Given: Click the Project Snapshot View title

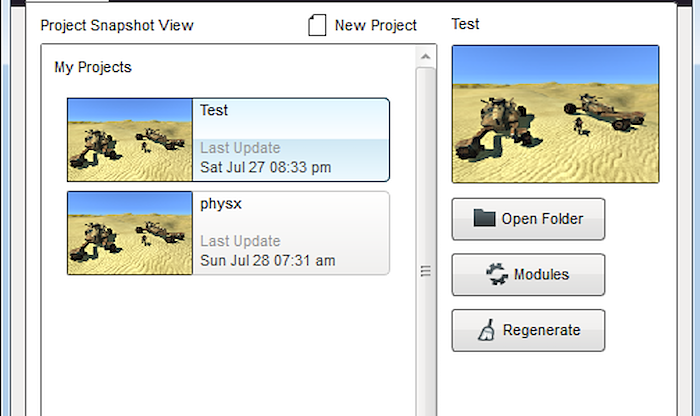Looking at the screenshot, I should coord(116,25).
